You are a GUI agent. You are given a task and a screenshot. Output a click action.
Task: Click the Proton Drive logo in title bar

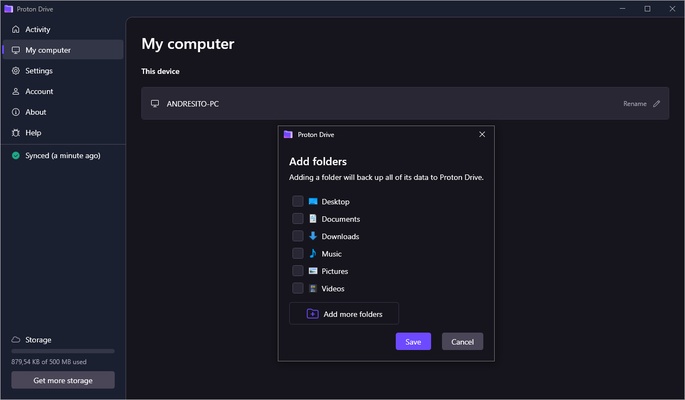tap(8, 9)
